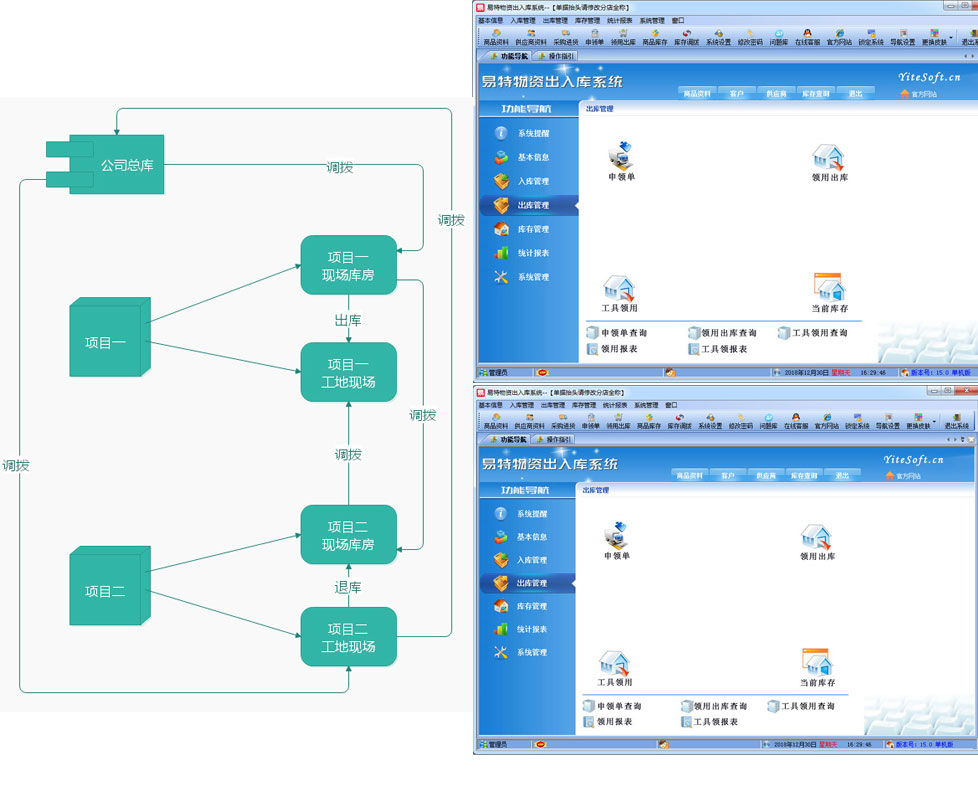
Task: Select 系统提醒 in the lower window sidebar
Action: click(x=531, y=514)
